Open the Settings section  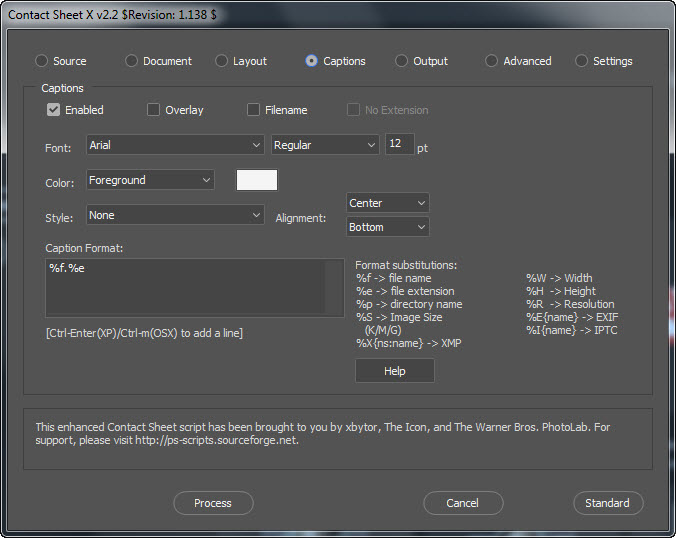point(582,61)
